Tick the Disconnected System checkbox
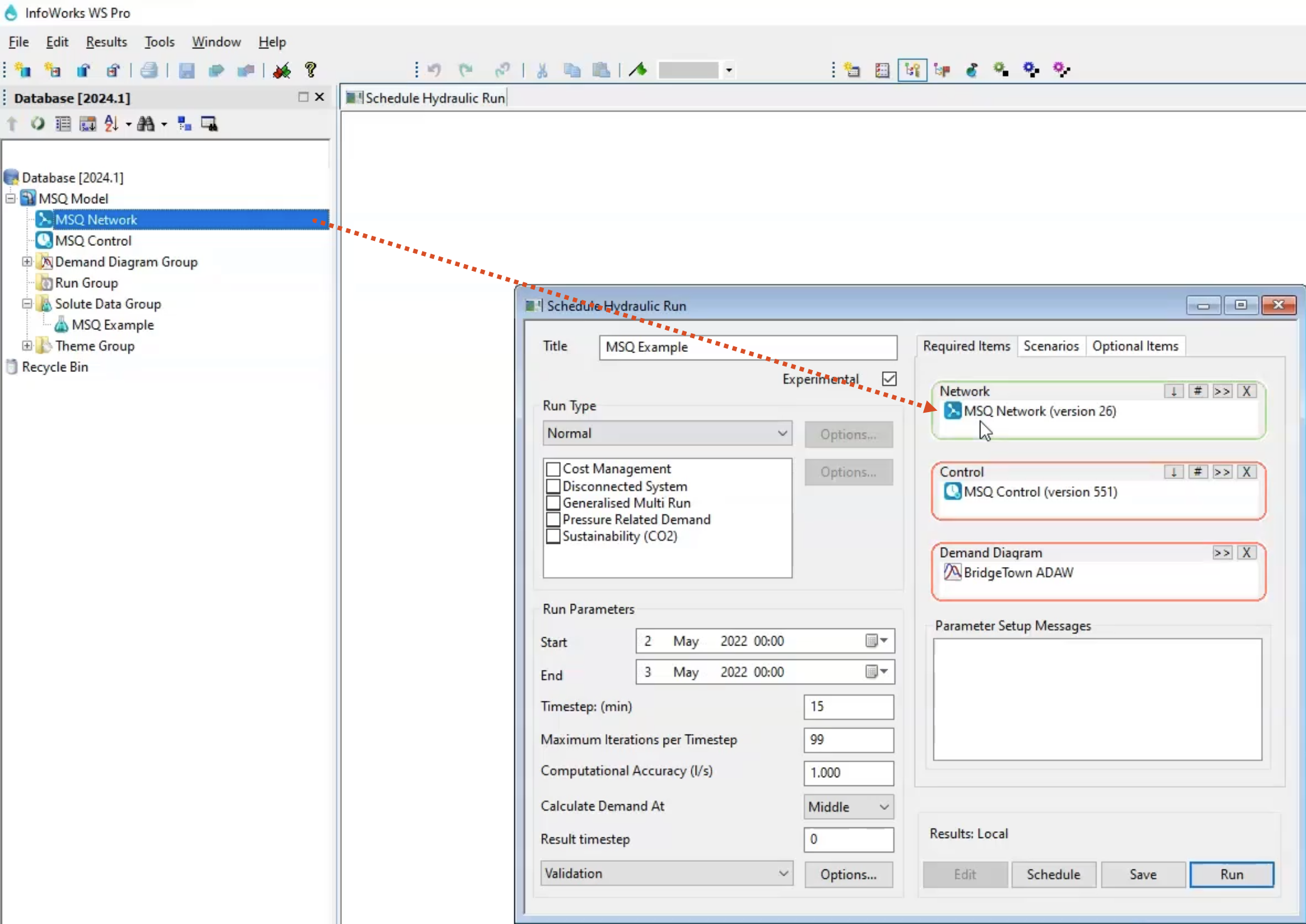The height and width of the screenshot is (924, 1306). click(x=553, y=486)
